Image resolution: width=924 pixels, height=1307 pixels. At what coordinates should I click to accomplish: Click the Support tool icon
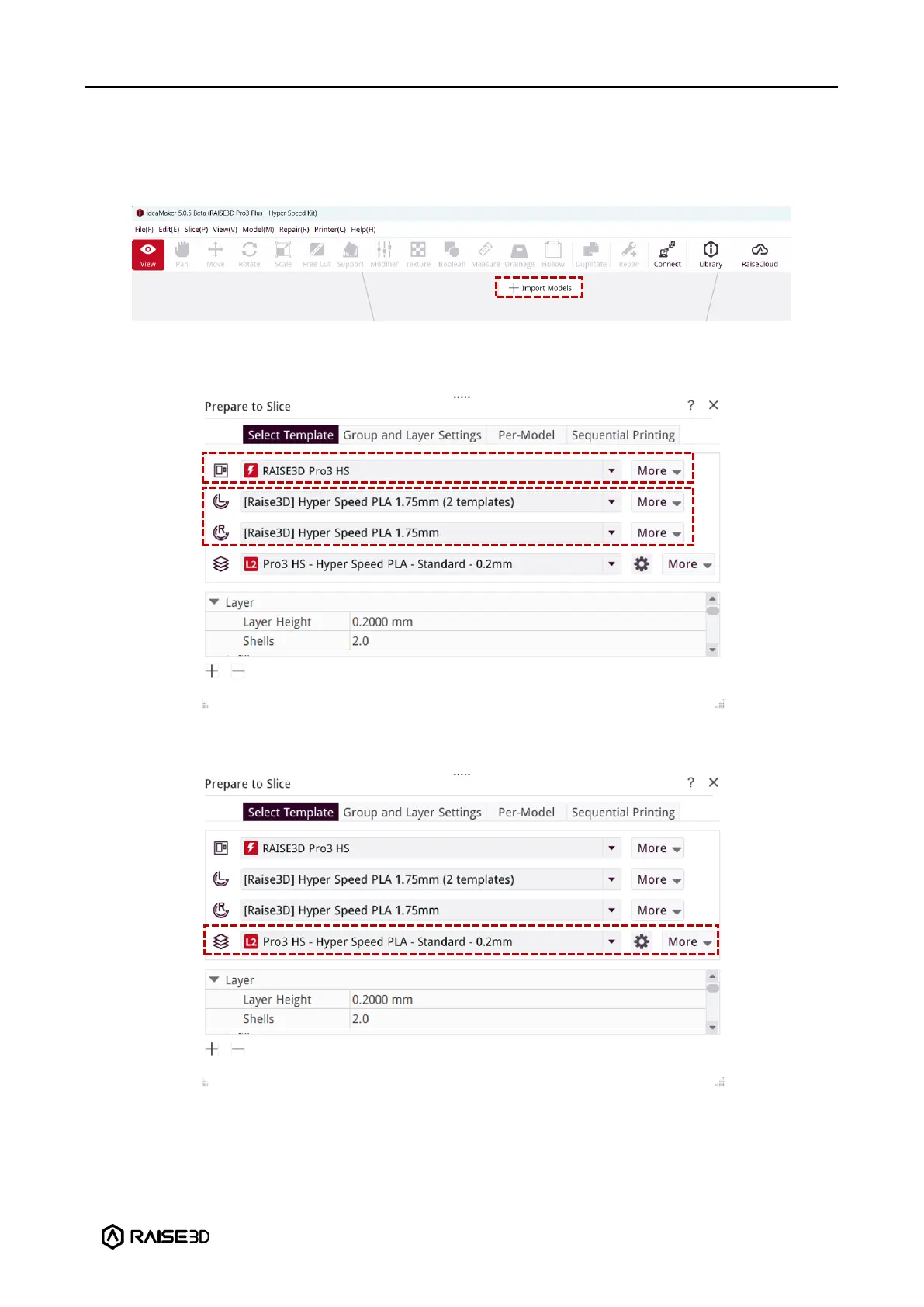pos(351,255)
